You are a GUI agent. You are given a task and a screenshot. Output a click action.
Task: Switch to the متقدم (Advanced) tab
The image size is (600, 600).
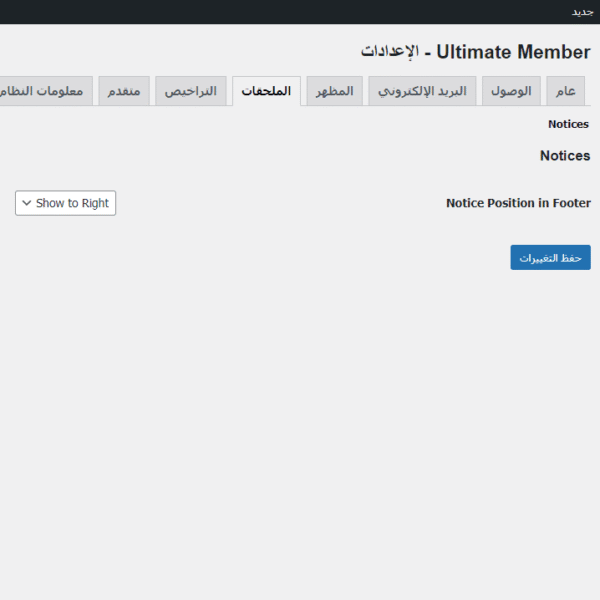124,91
